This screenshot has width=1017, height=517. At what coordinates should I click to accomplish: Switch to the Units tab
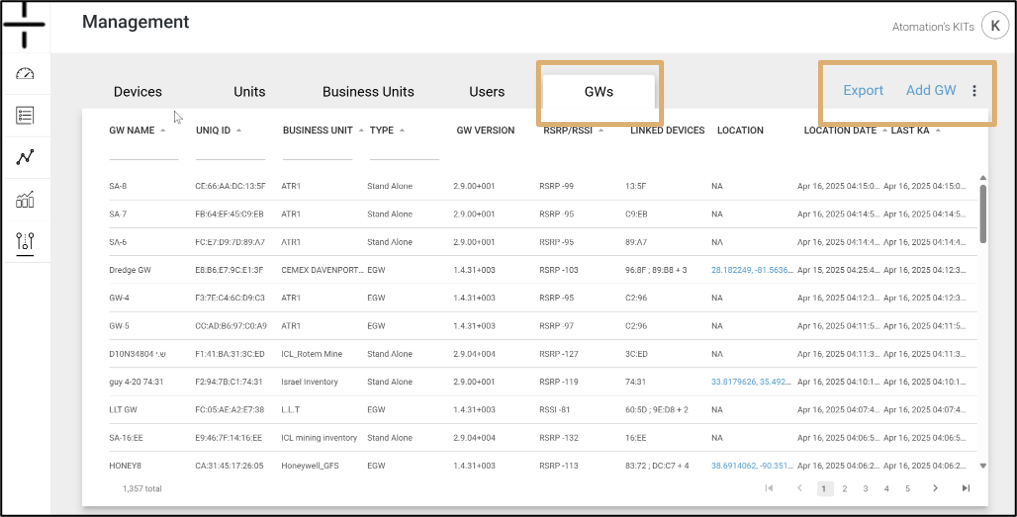[x=249, y=91]
